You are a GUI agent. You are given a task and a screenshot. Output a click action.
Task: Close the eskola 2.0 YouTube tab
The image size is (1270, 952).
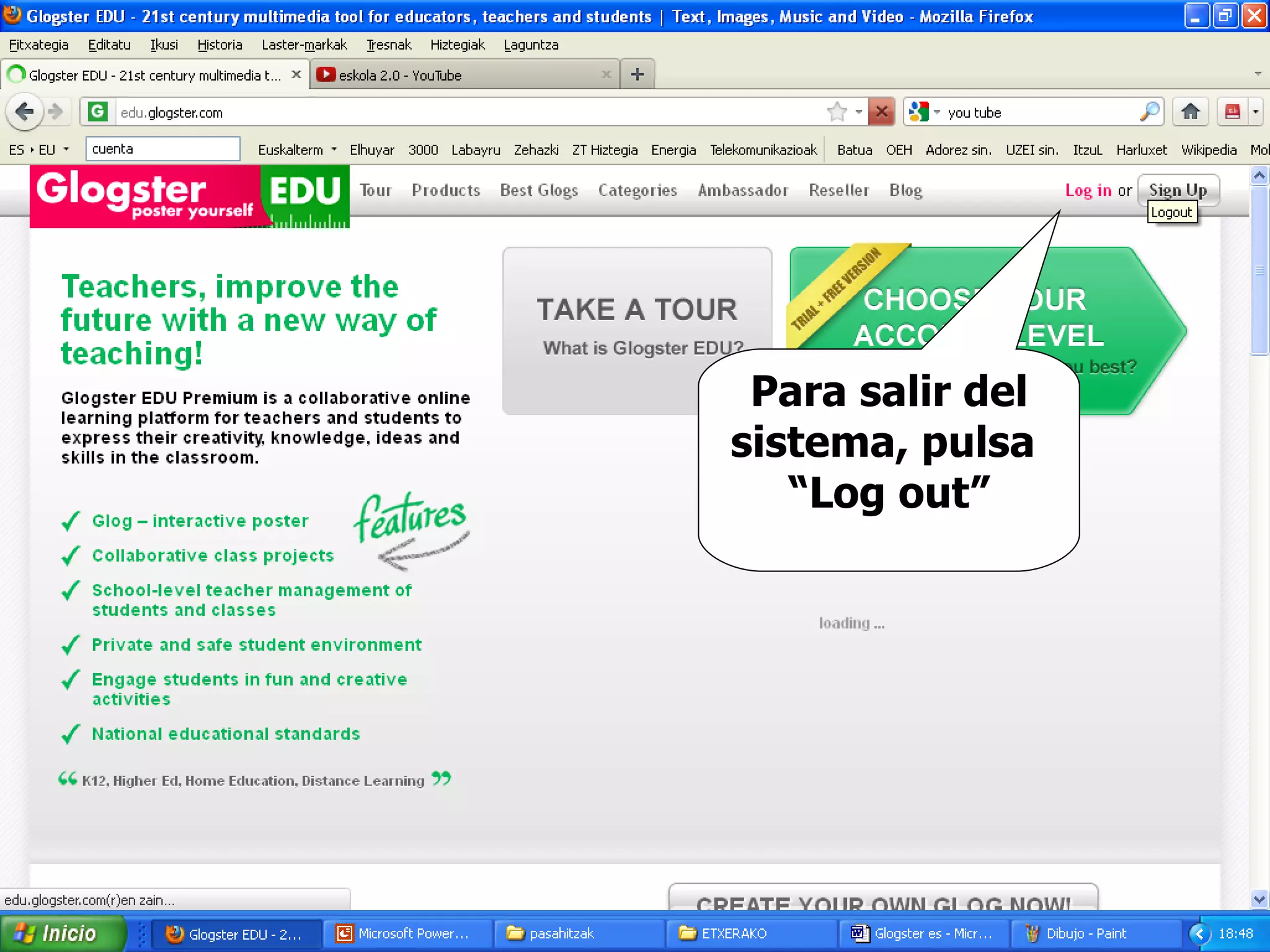[606, 74]
